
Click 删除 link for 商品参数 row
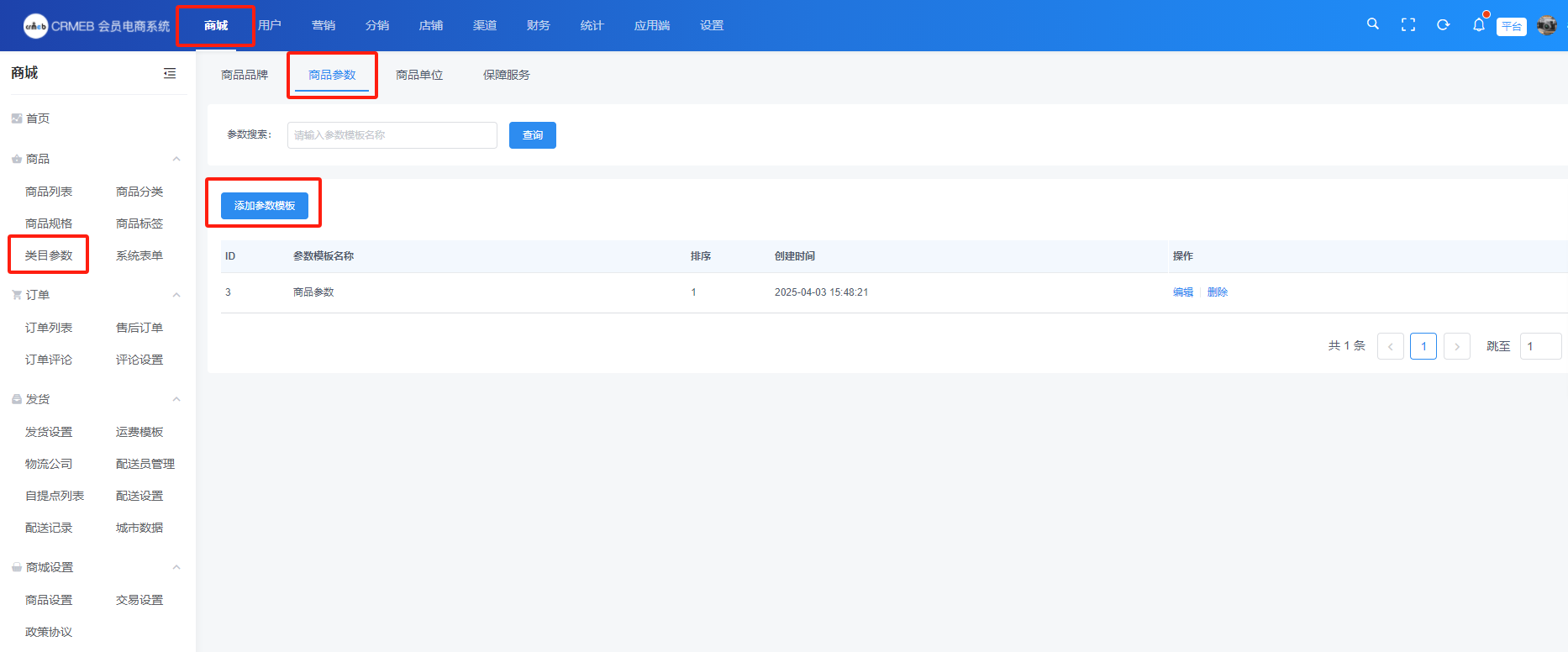point(1218,292)
